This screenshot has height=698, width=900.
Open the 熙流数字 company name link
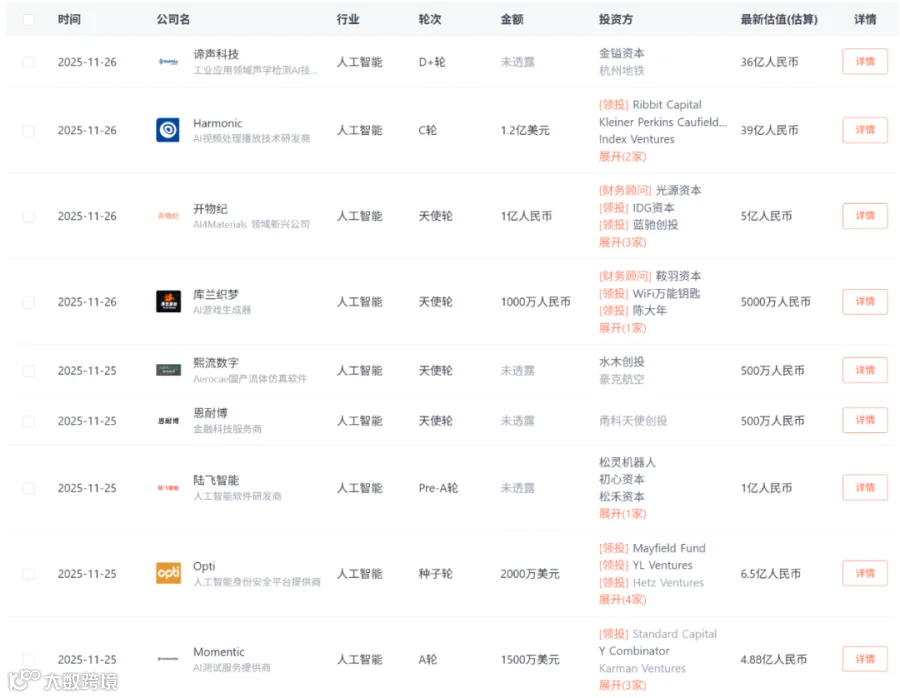coord(216,363)
